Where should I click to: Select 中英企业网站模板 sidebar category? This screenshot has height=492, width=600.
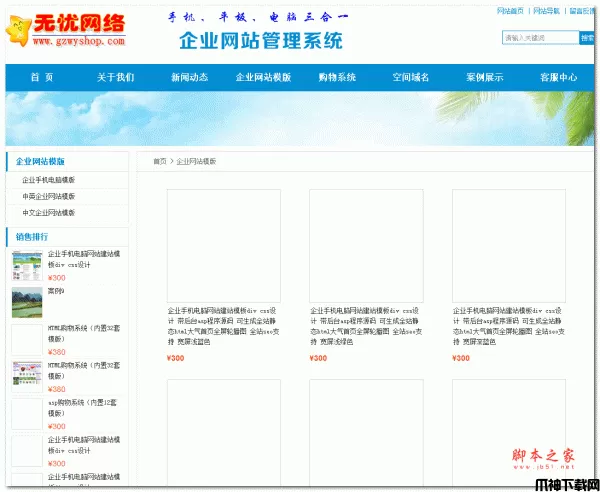coord(49,197)
